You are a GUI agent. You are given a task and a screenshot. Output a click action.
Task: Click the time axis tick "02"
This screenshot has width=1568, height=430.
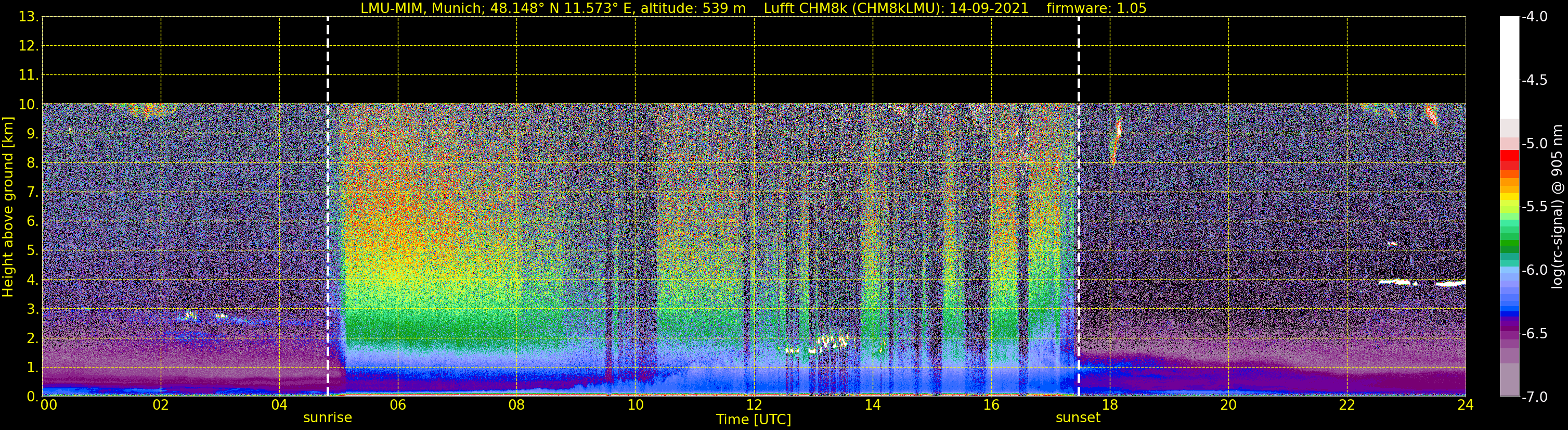[161, 405]
